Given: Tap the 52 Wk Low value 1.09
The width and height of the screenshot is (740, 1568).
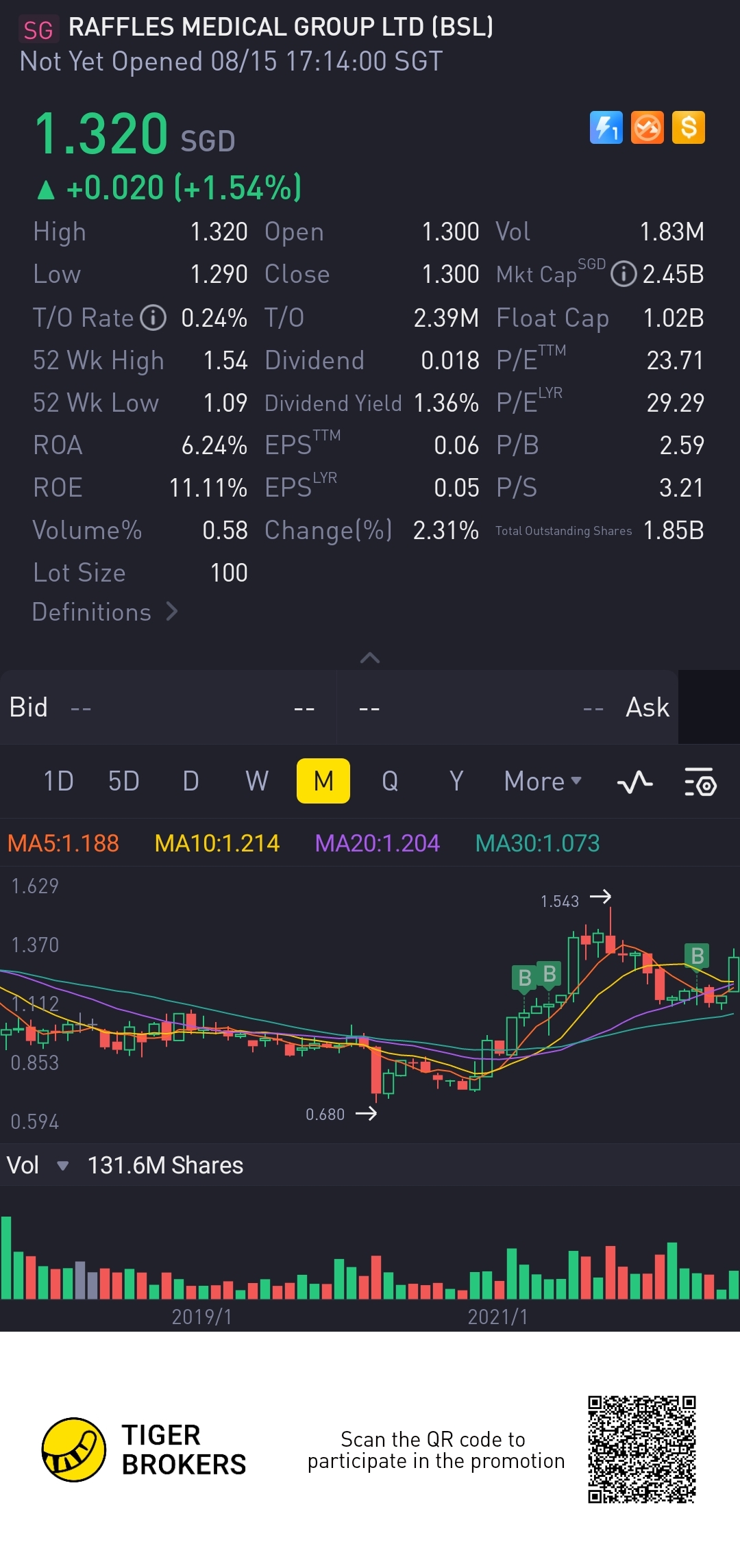Looking at the screenshot, I should 225,403.
